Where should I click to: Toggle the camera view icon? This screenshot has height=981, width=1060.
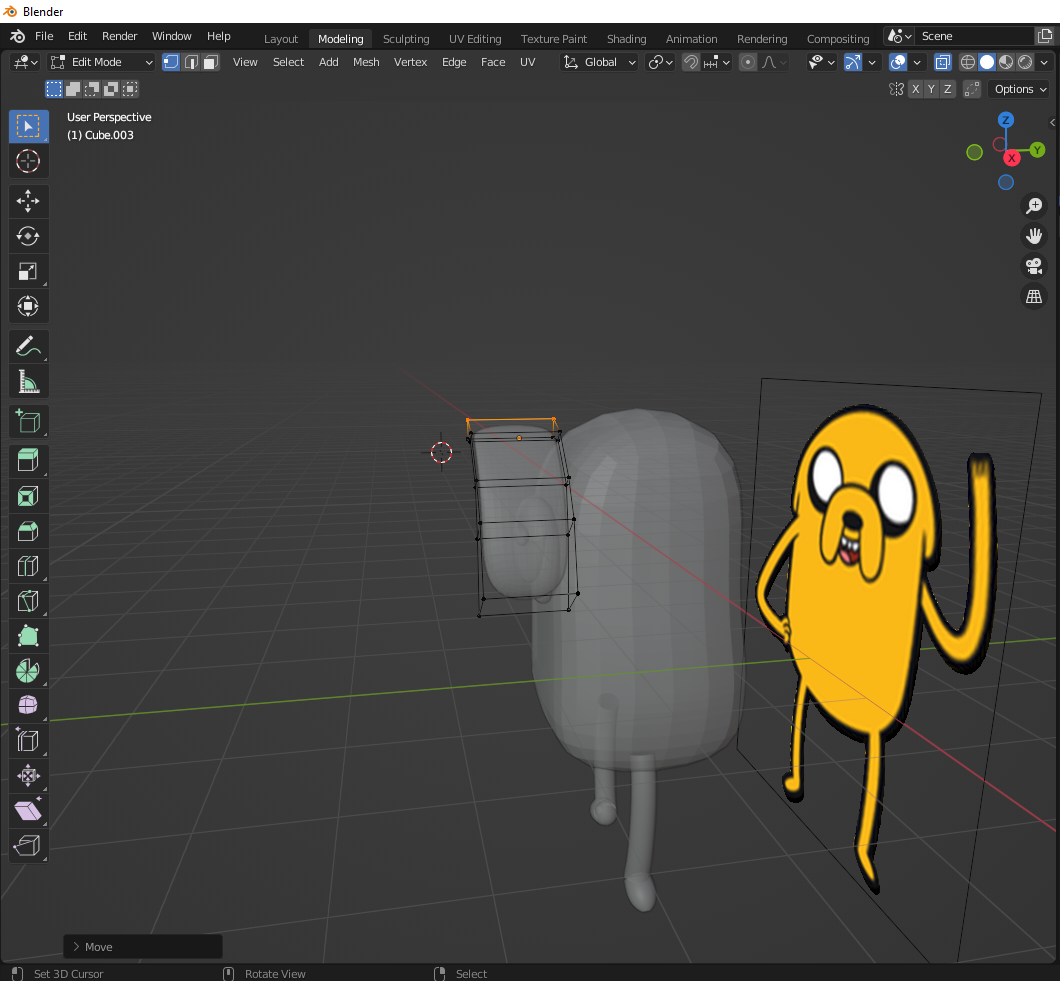coord(1034,266)
